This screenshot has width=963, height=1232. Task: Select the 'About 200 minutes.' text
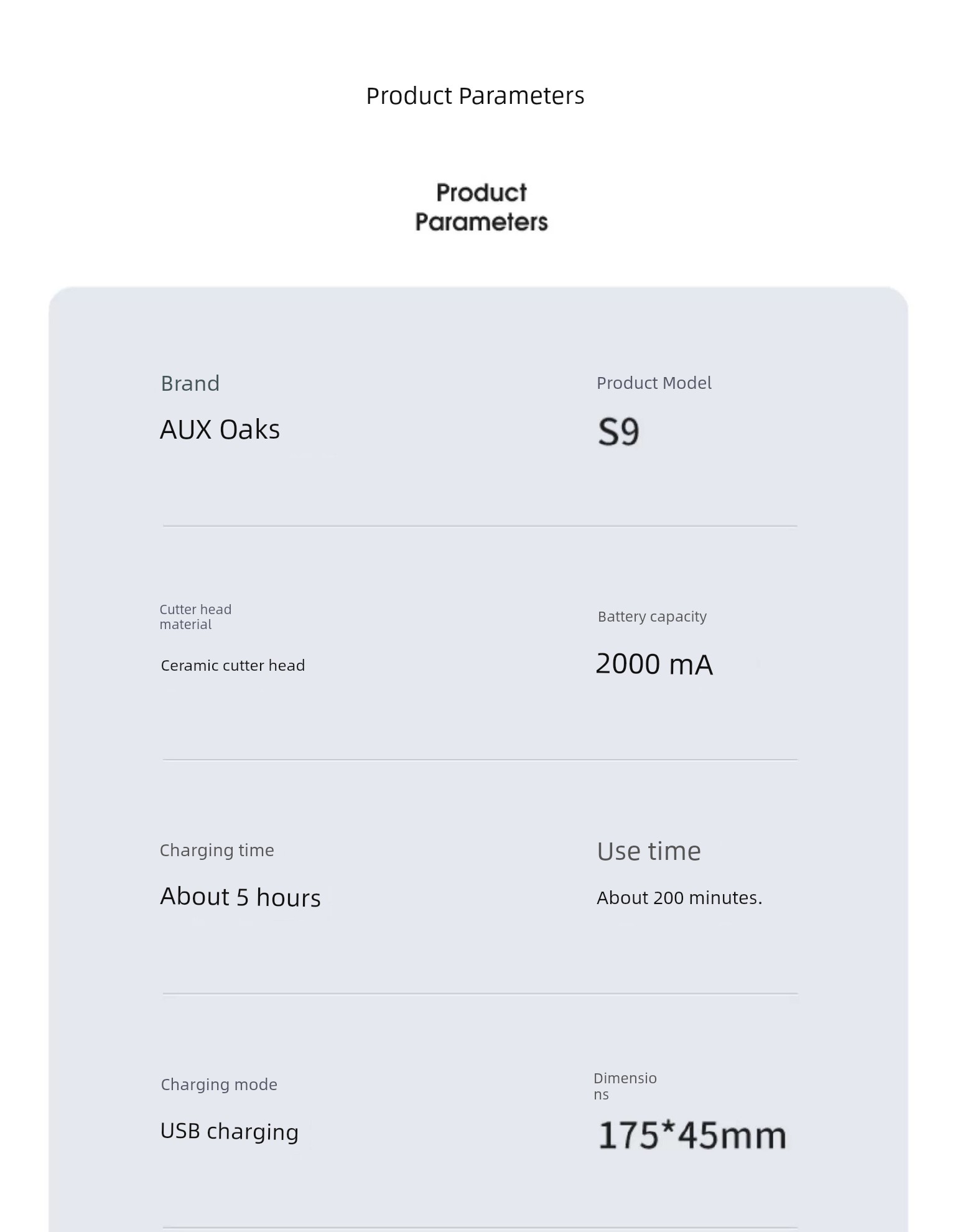click(x=679, y=898)
